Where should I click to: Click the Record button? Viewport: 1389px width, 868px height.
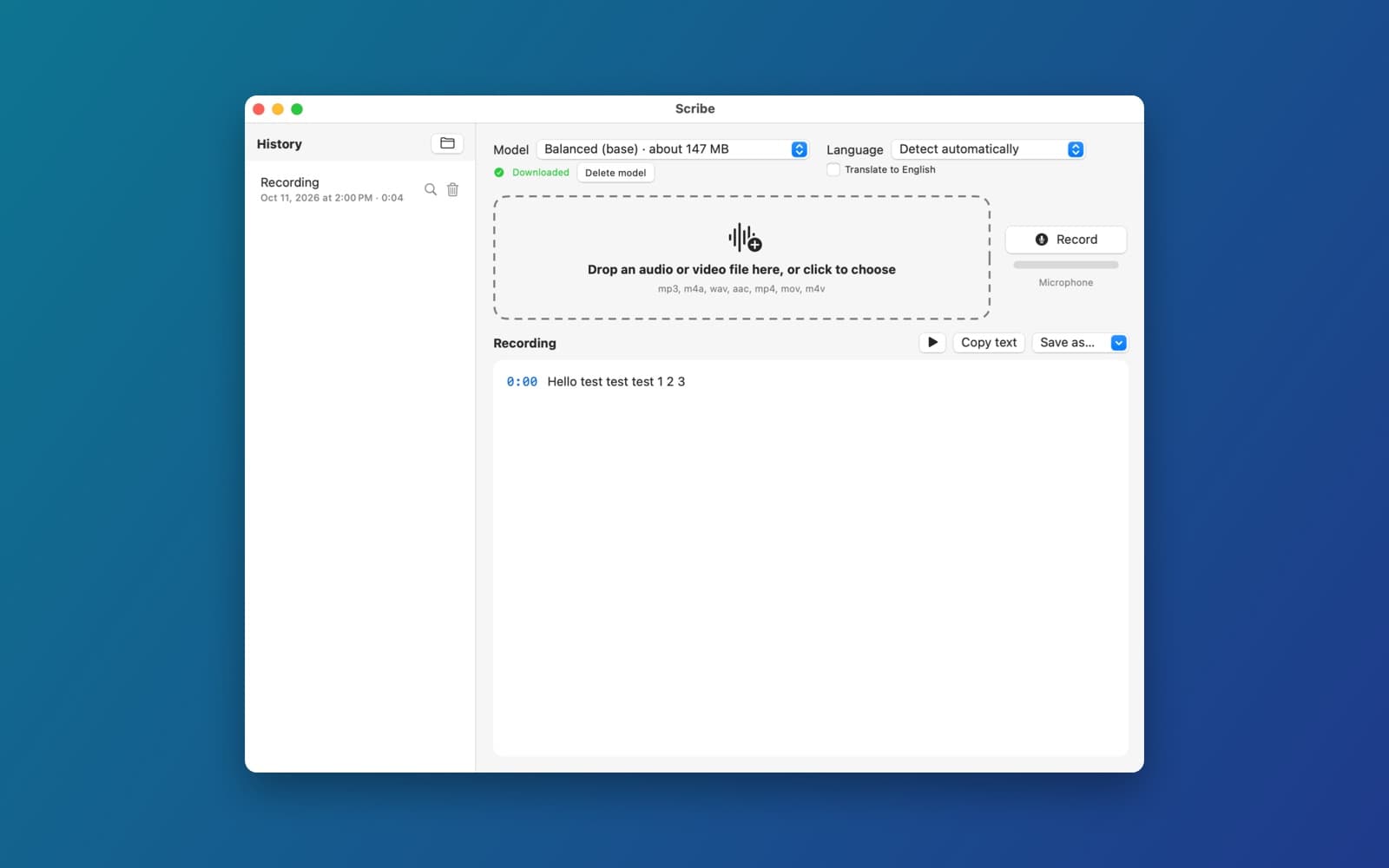pyautogui.click(x=1066, y=240)
